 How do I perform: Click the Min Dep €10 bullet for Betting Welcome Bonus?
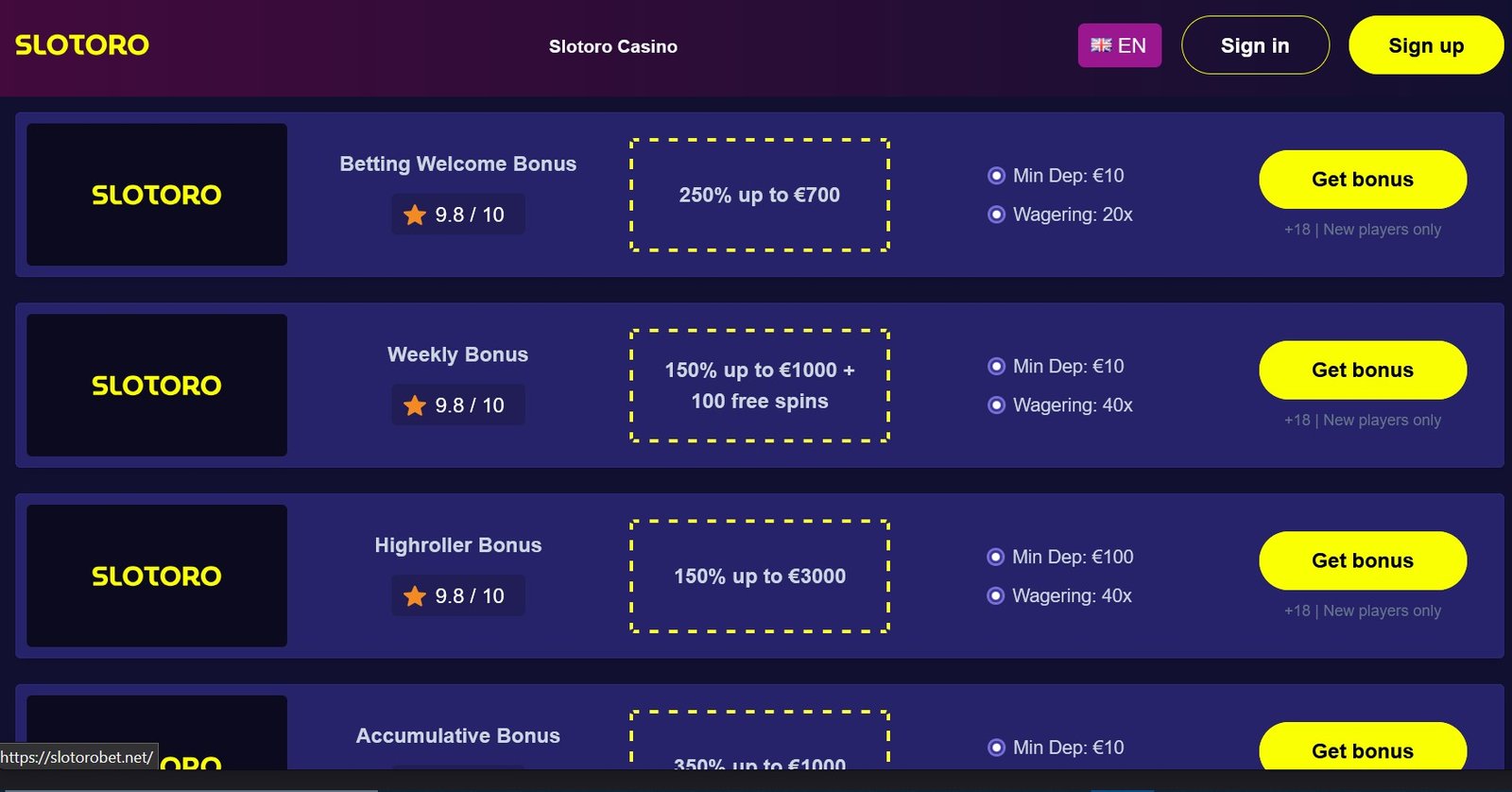click(996, 176)
